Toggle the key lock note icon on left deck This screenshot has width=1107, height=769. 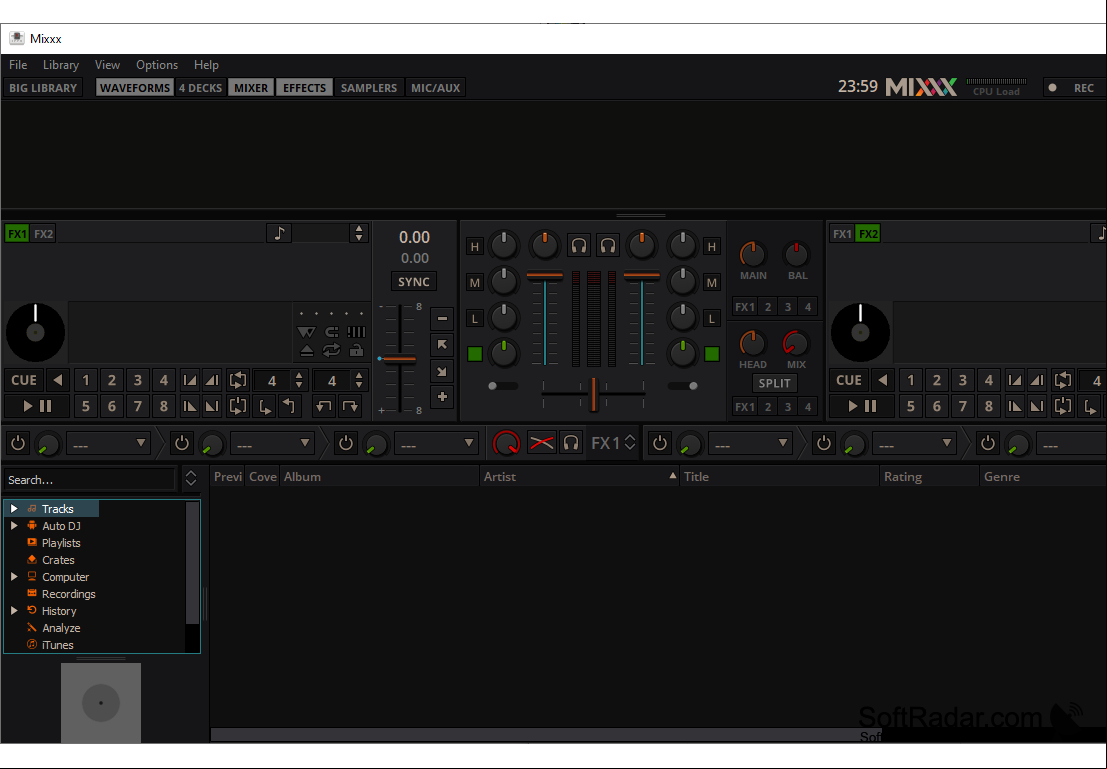coord(280,233)
